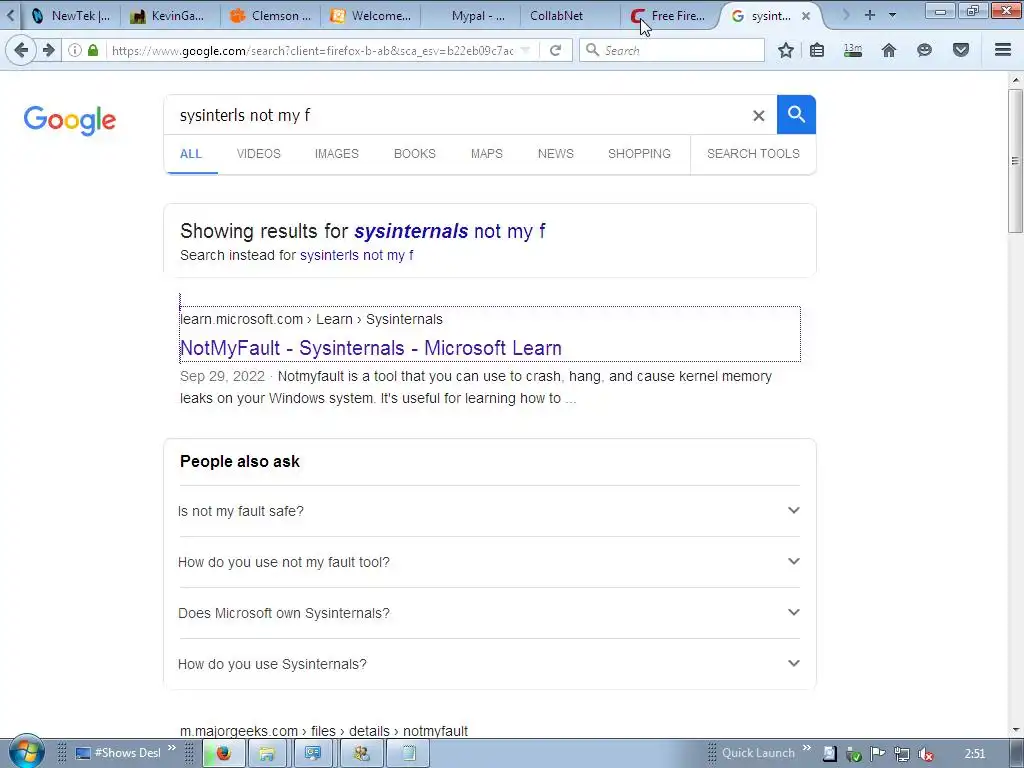
Task: Open the downloads indicator showing 13m
Action: pyautogui.click(x=853, y=50)
